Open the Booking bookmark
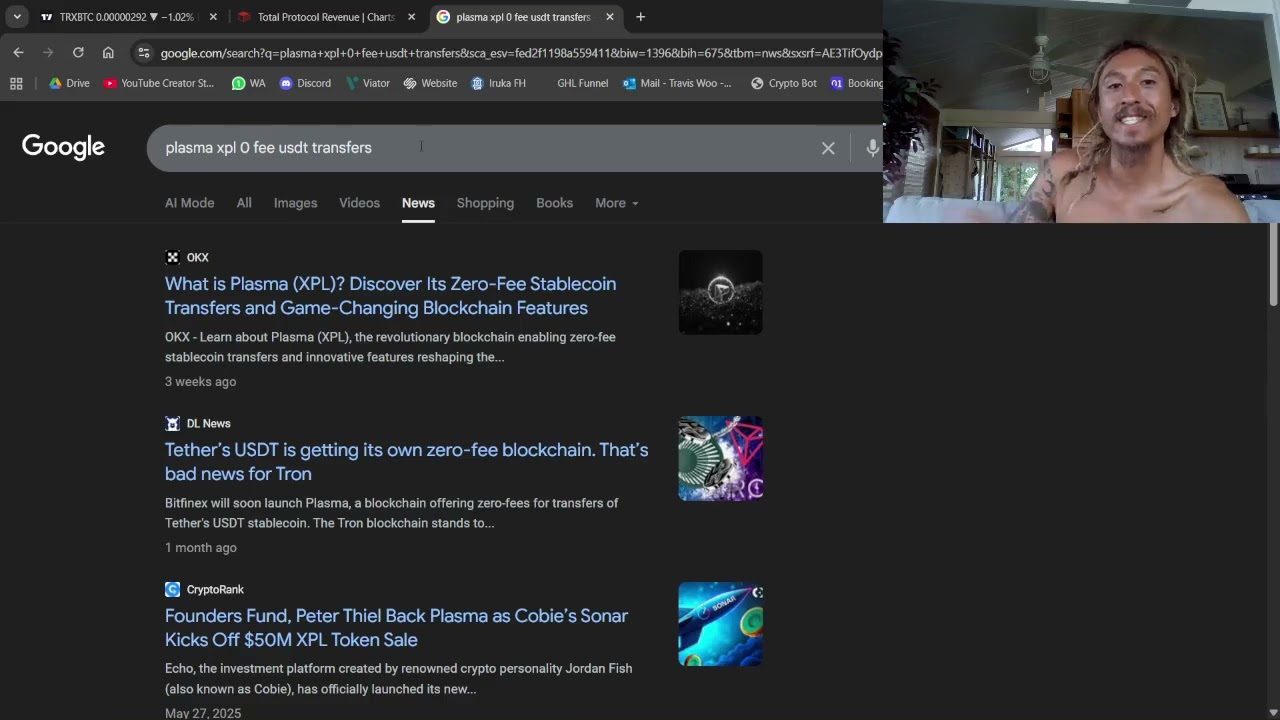 [857, 83]
